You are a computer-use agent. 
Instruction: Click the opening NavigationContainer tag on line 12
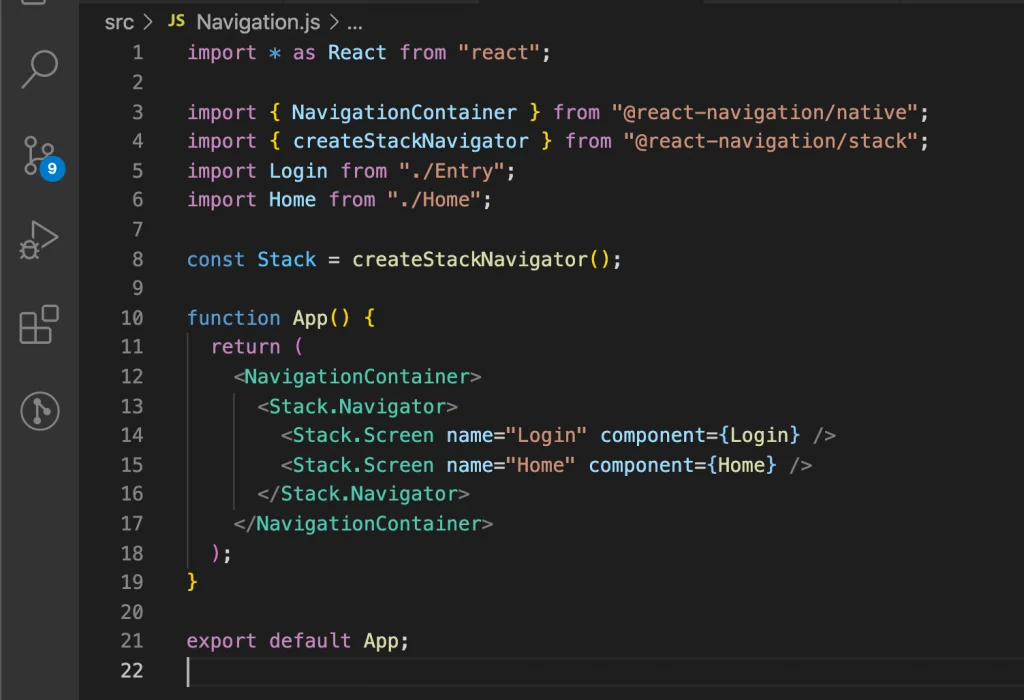click(357, 377)
